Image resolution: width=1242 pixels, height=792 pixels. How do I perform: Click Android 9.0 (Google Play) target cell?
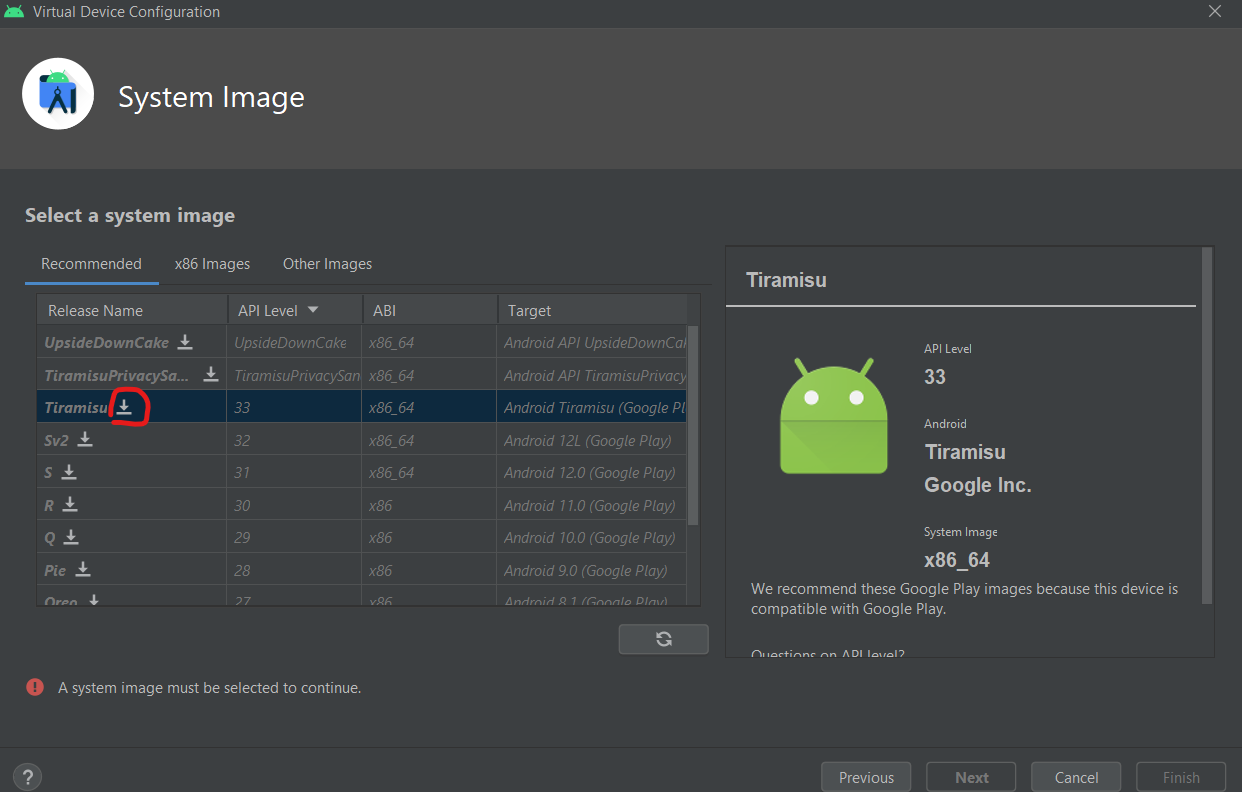(x=592, y=570)
